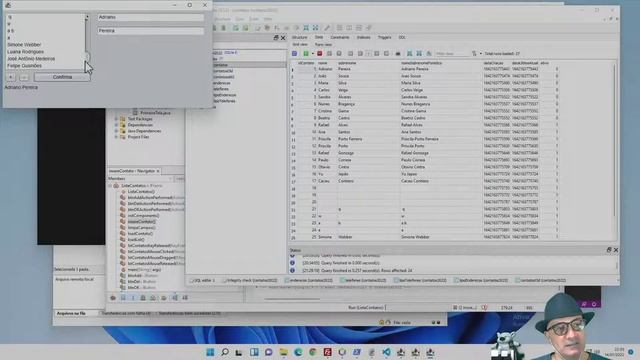The height and width of the screenshot is (360, 640).
Task: Click the minus button below contact list
Action: coord(24,77)
